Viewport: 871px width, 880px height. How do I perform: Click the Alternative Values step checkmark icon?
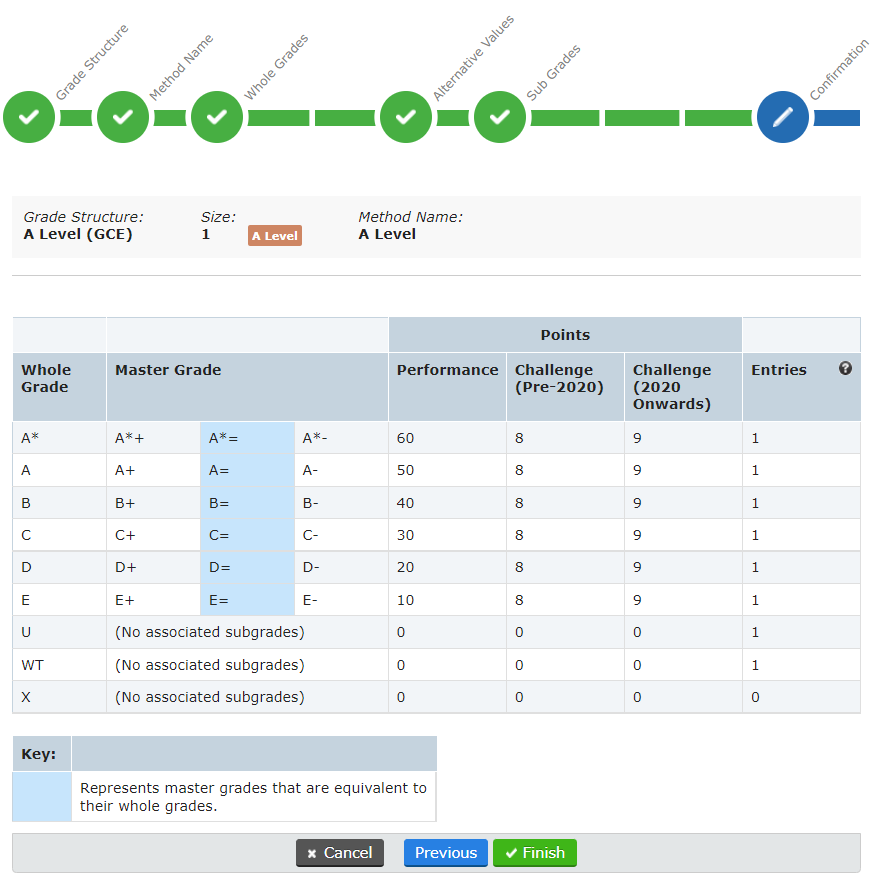click(x=406, y=117)
